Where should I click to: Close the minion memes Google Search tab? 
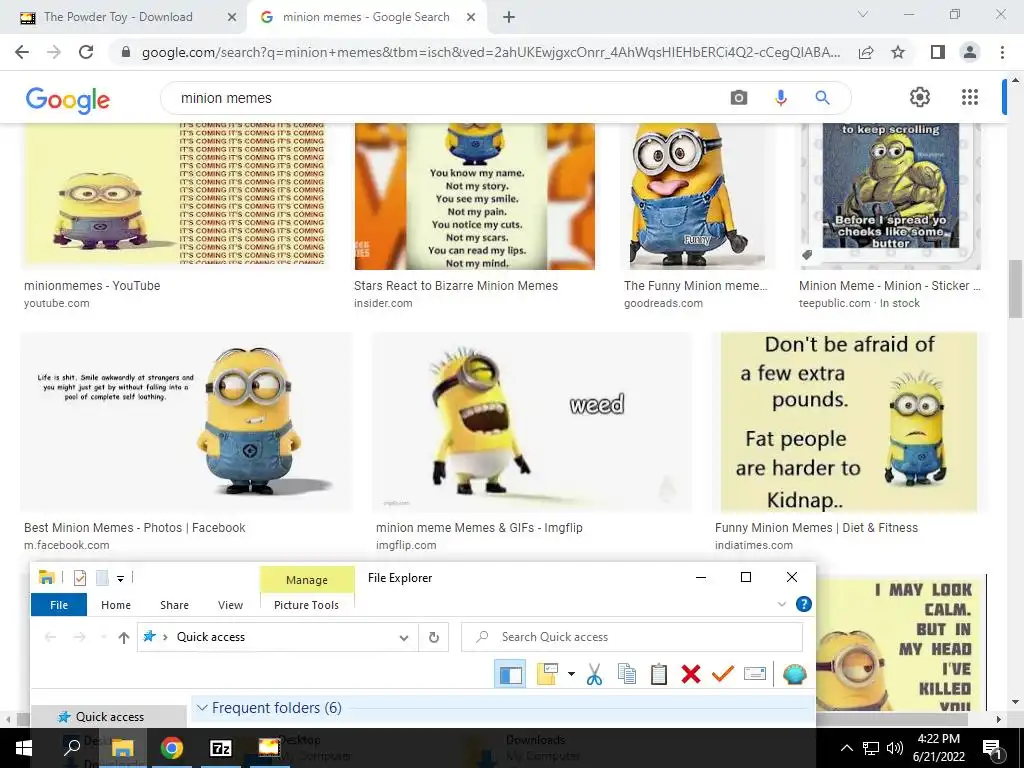(471, 18)
